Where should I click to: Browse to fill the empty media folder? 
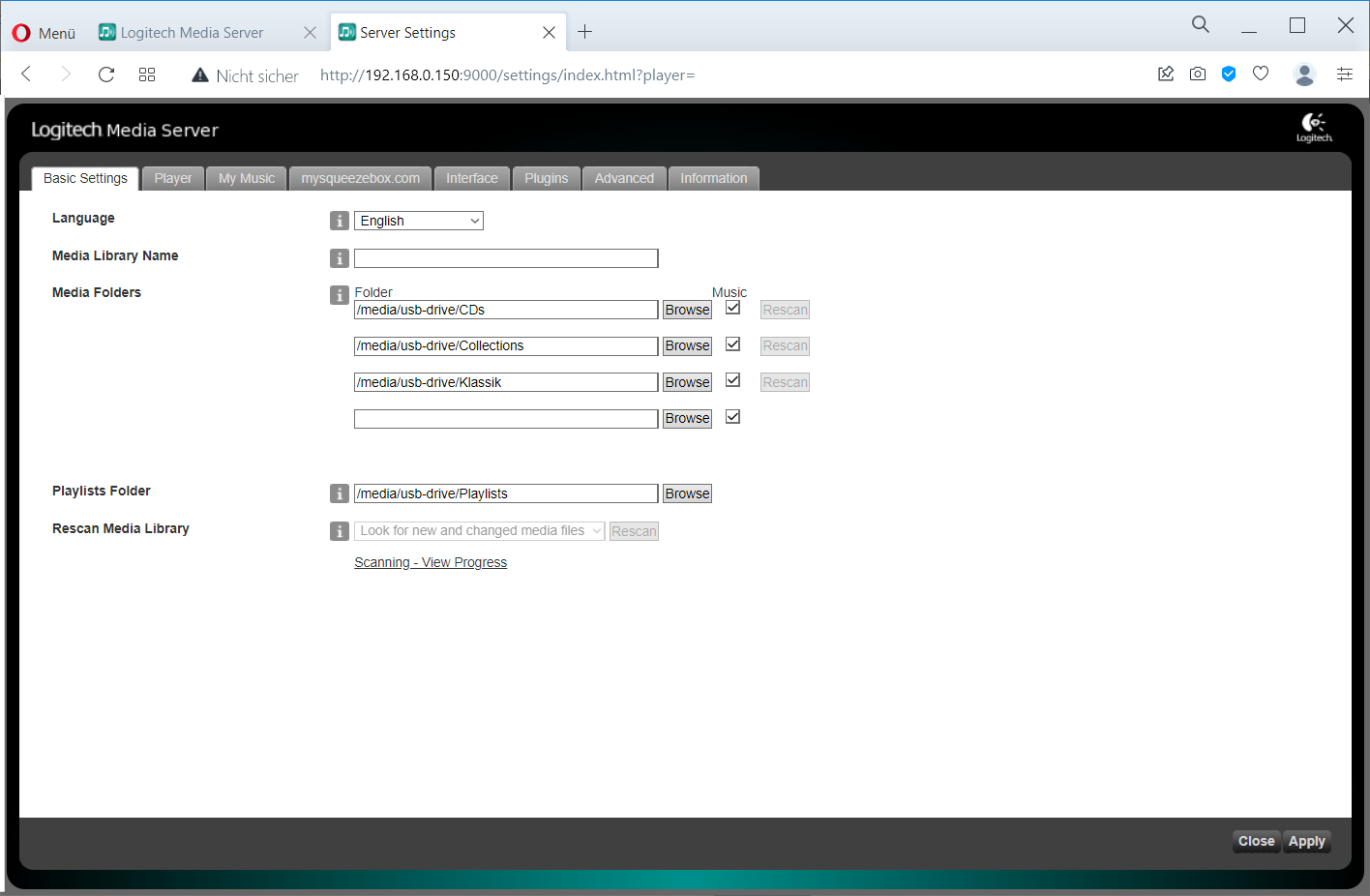[688, 418]
